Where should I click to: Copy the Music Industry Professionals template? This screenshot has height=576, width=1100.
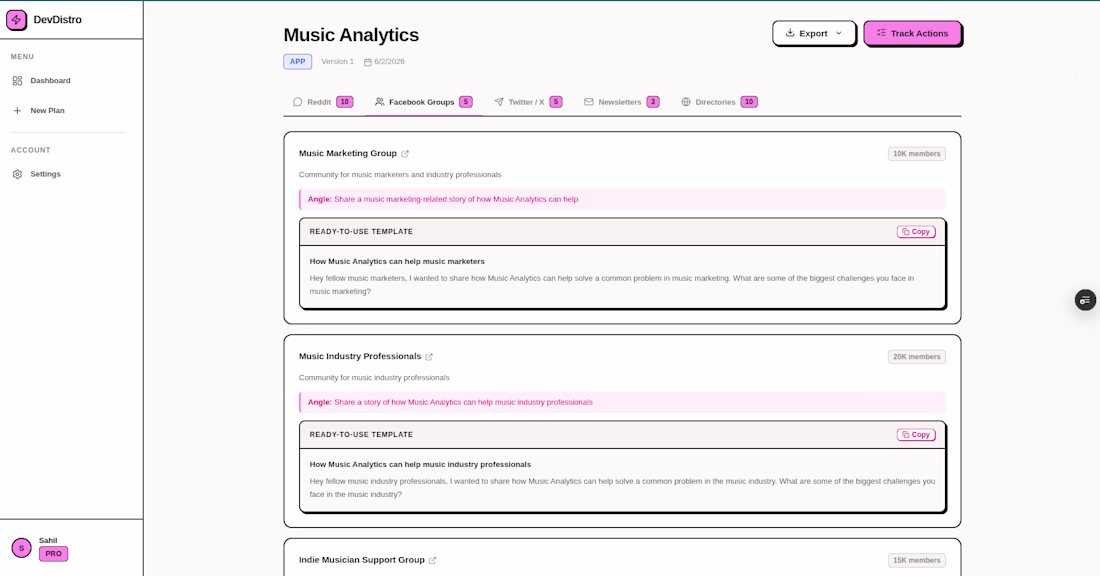(915, 435)
